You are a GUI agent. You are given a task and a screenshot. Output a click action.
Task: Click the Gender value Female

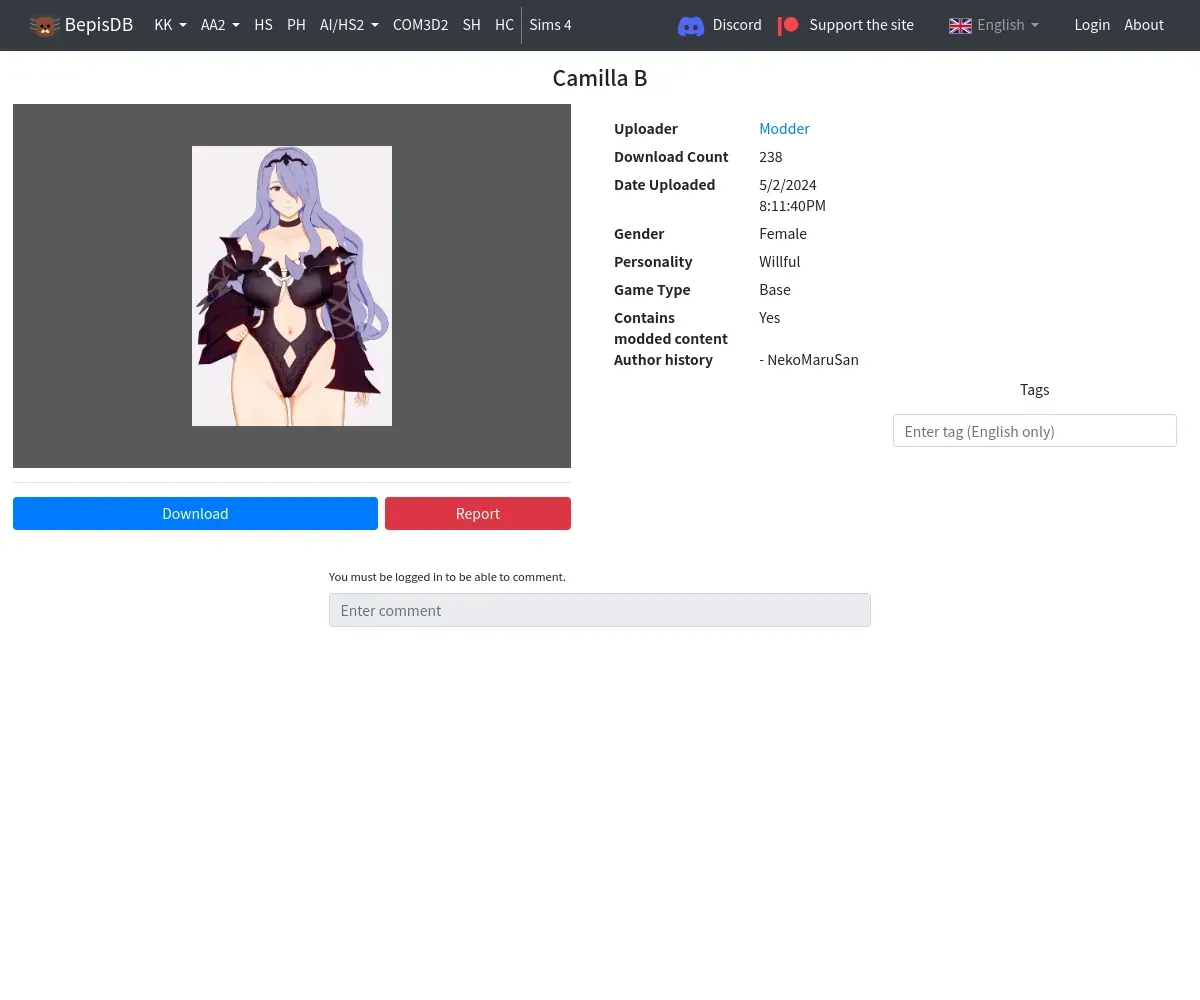[x=783, y=233]
